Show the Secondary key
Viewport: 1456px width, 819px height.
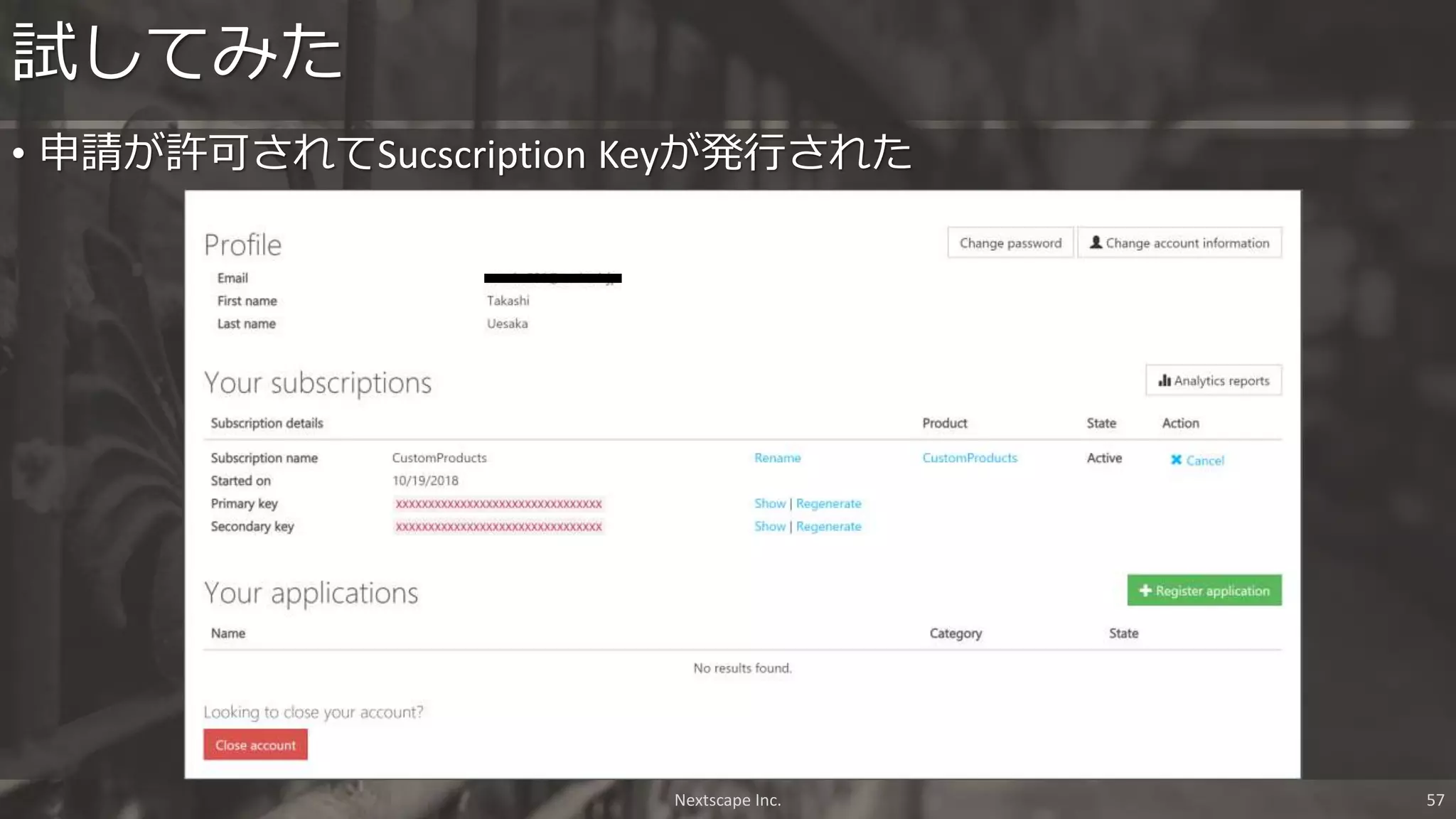(x=770, y=526)
